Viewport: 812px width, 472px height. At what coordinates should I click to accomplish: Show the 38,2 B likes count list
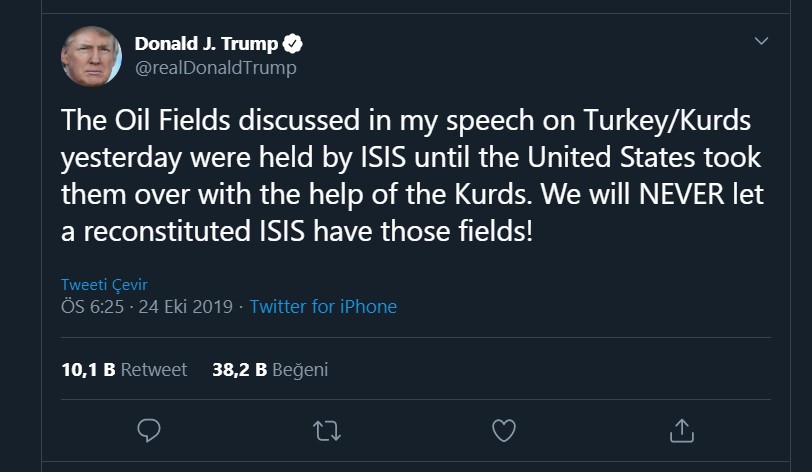239,369
